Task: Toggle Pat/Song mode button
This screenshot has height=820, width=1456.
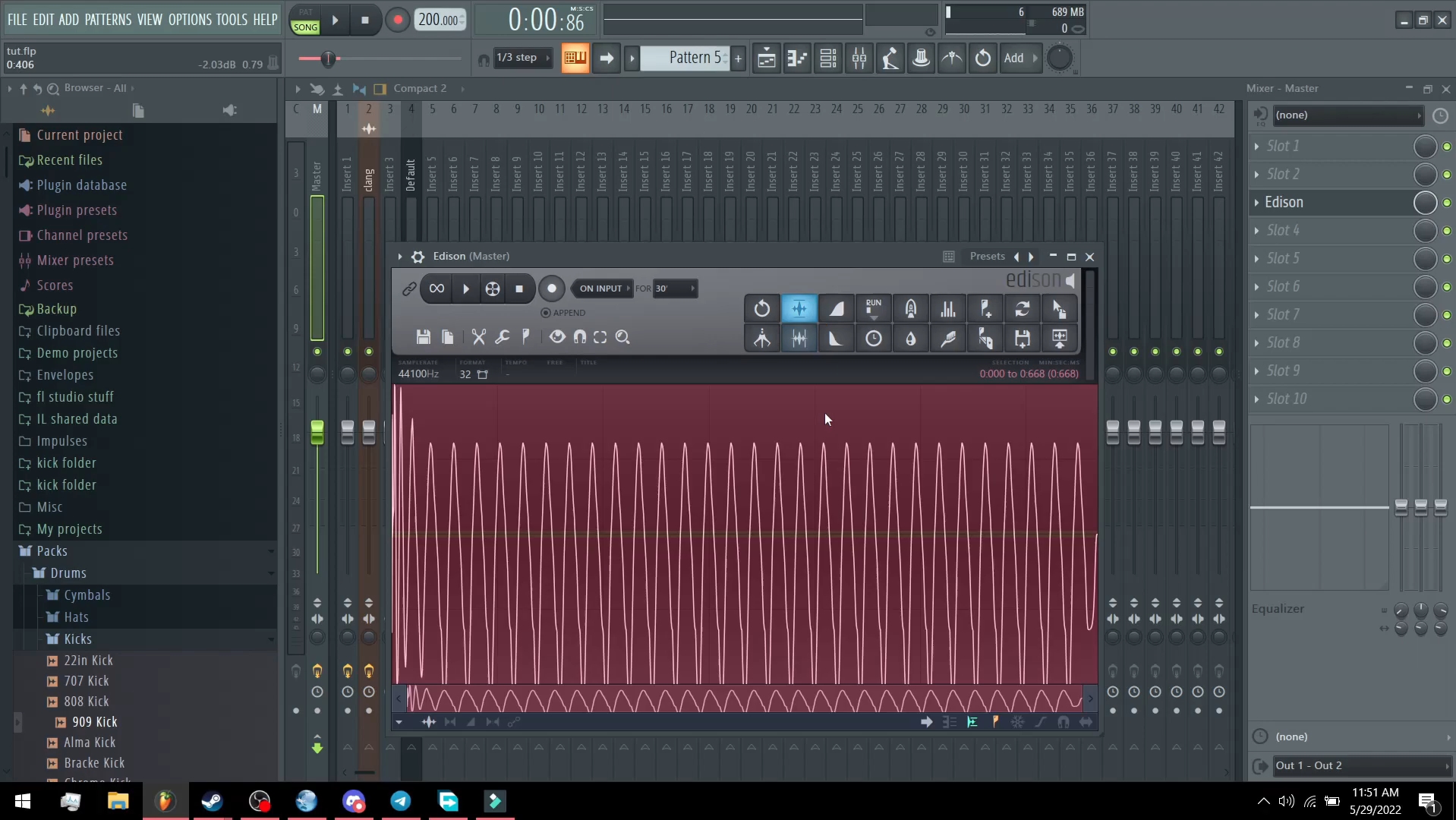Action: pos(305,20)
